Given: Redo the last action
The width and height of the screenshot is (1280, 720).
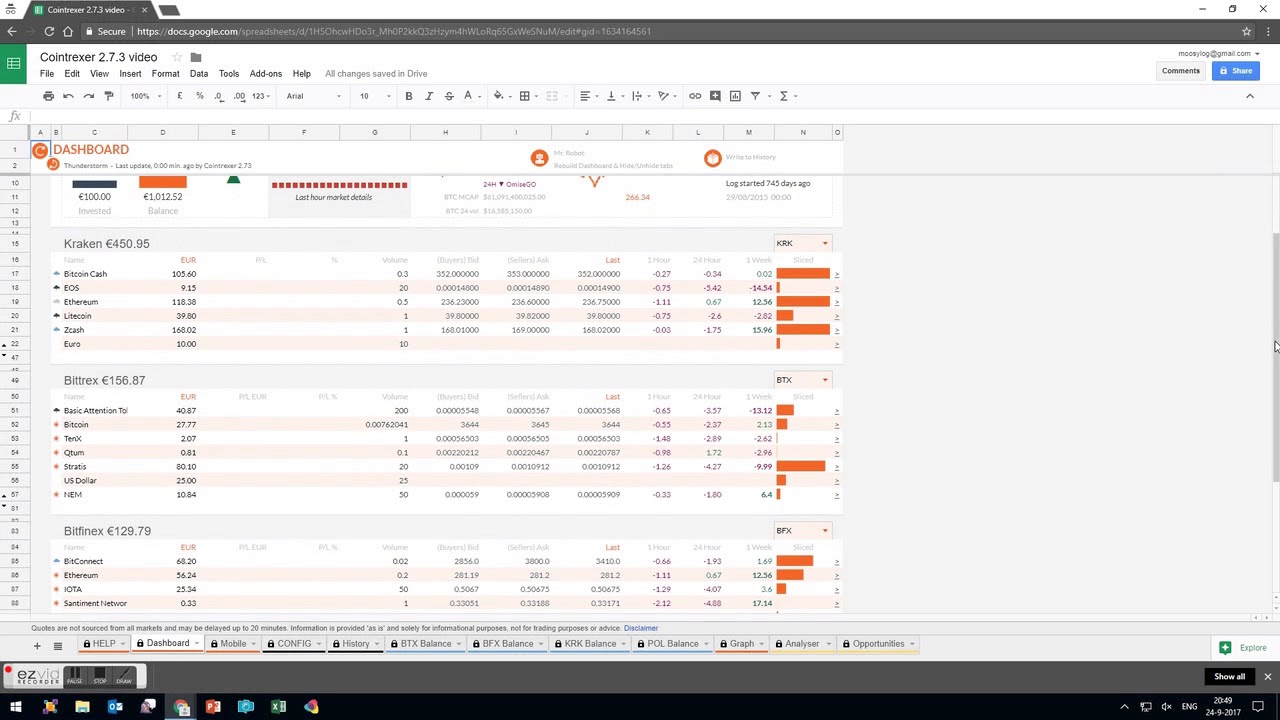Looking at the screenshot, I should [89, 96].
